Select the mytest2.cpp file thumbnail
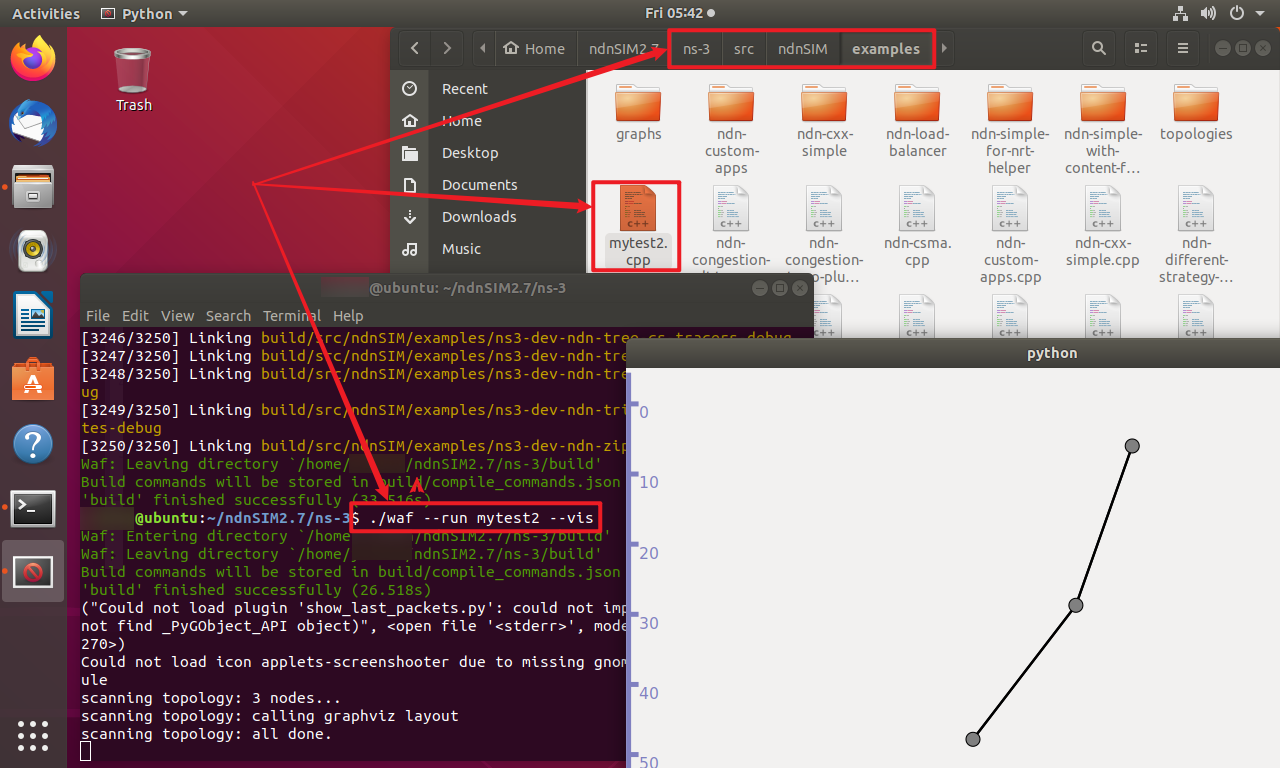The width and height of the screenshot is (1280, 768). 636,215
